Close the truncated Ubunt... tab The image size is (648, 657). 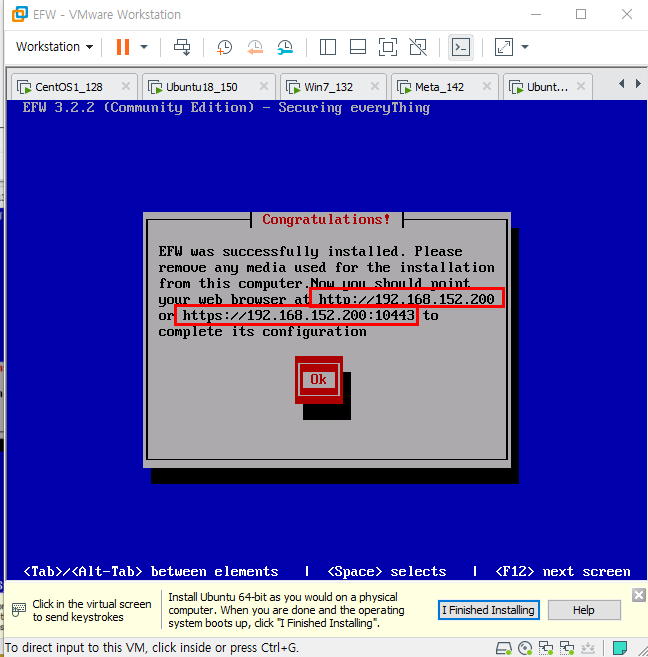(581, 86)
